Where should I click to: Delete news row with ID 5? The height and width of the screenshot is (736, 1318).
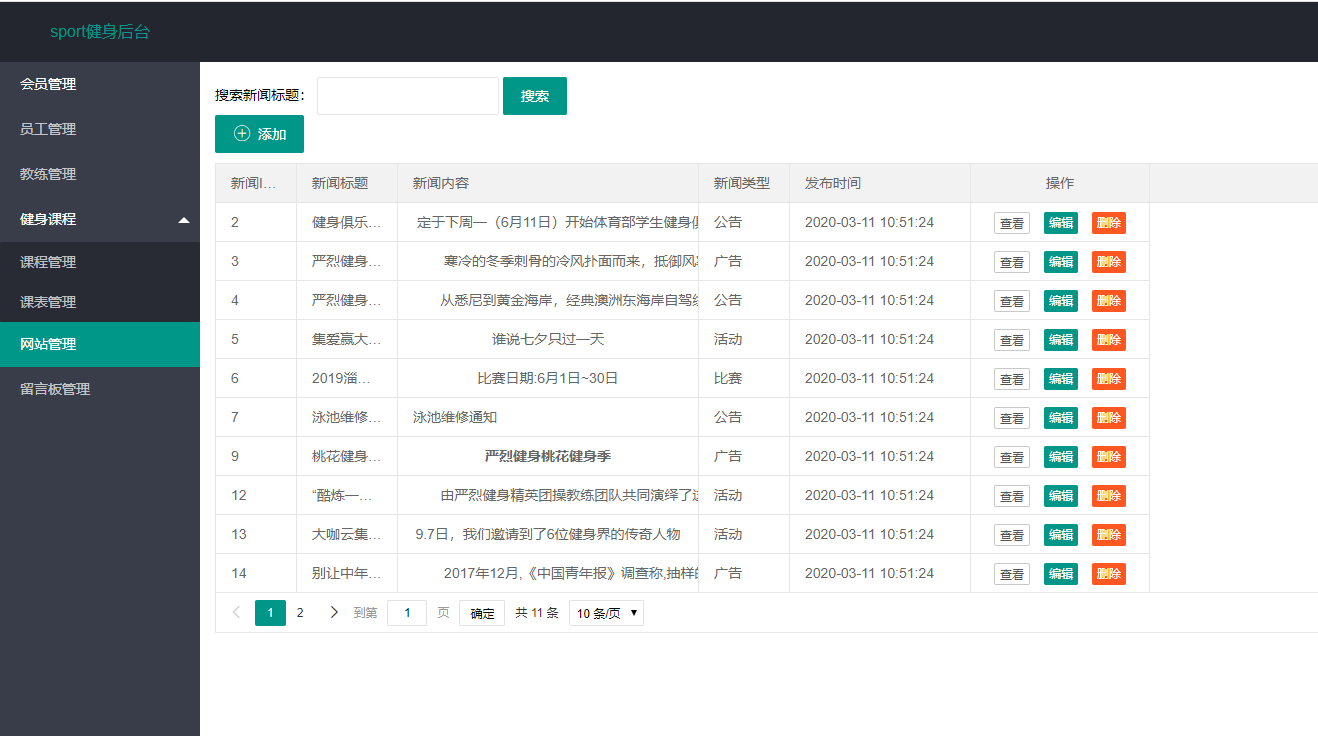coord(1109,340)
